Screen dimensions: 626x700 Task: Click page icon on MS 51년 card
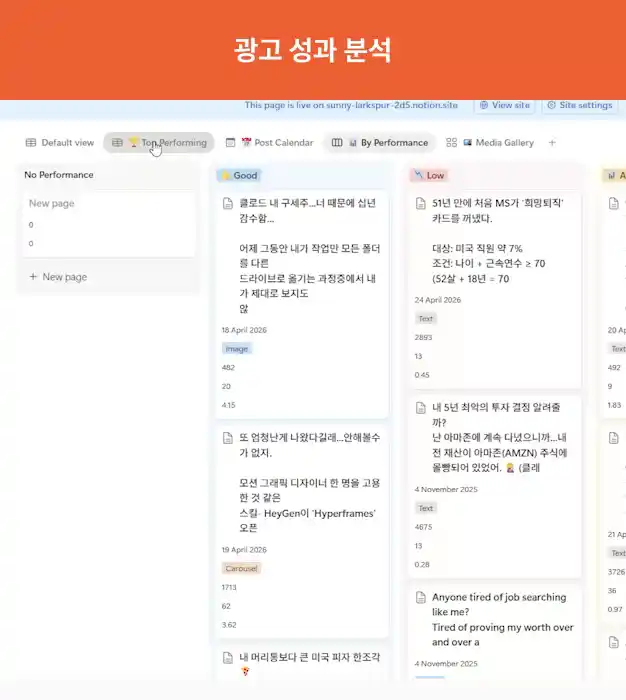pyautogui.click(x=421, y=204)
